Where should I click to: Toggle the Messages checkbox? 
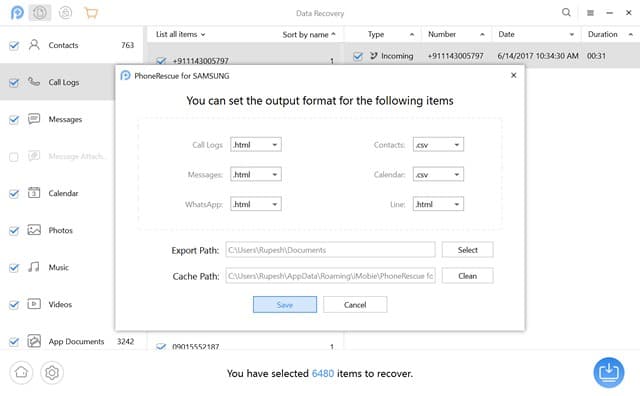coord(14,120)
